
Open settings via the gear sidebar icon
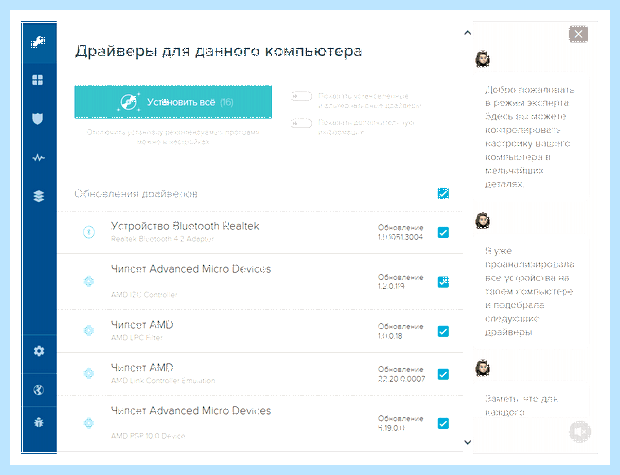[39, 351]
